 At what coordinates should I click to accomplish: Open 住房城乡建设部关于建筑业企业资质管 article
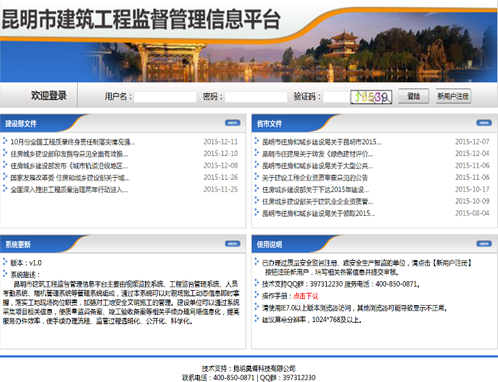click(x=318, y=201)
